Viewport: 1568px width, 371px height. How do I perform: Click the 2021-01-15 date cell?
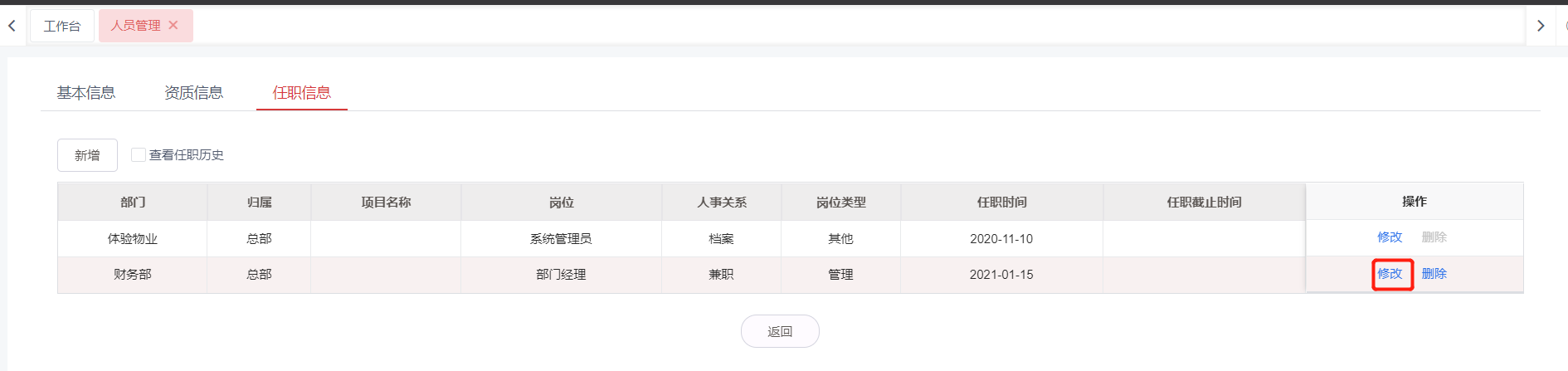1001,275
